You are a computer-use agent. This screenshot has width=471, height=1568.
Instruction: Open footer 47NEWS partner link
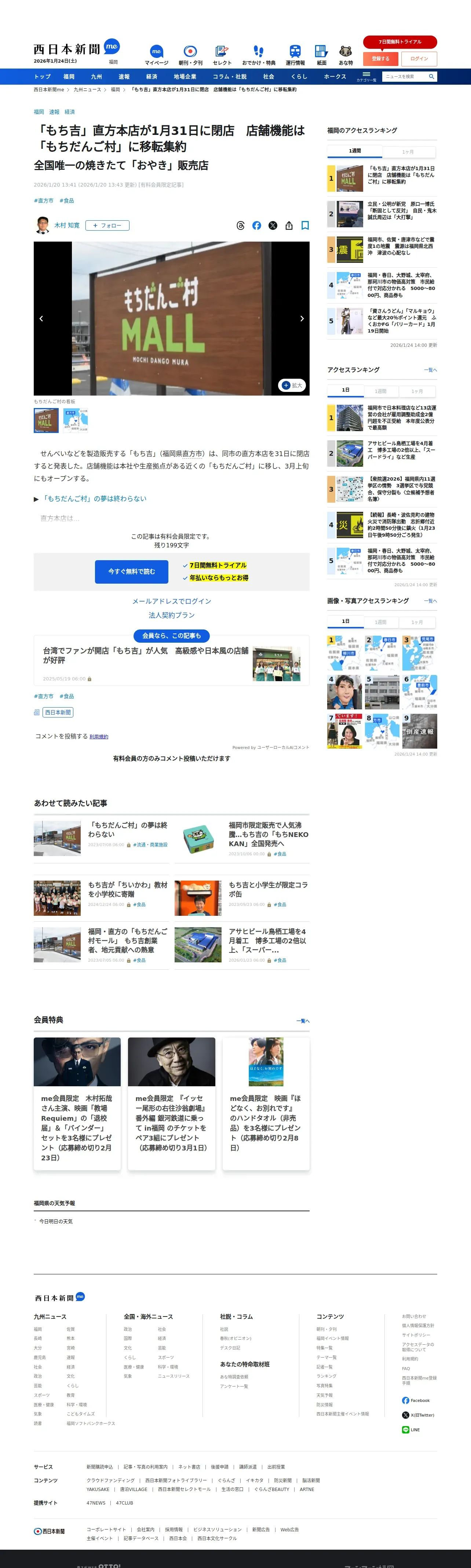[x=96, y=1503]
